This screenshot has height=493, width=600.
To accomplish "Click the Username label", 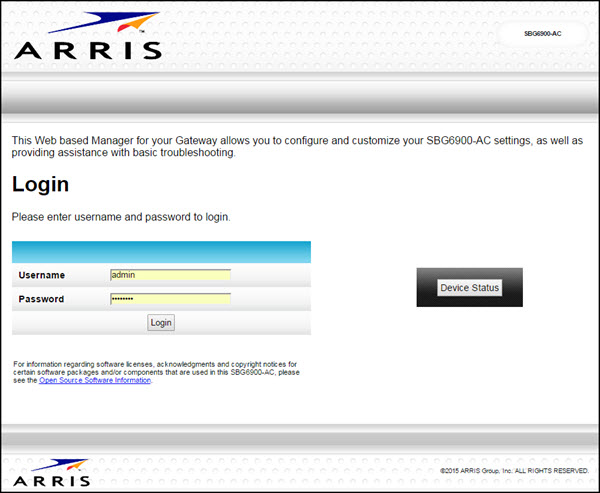I will coord(42,275).
